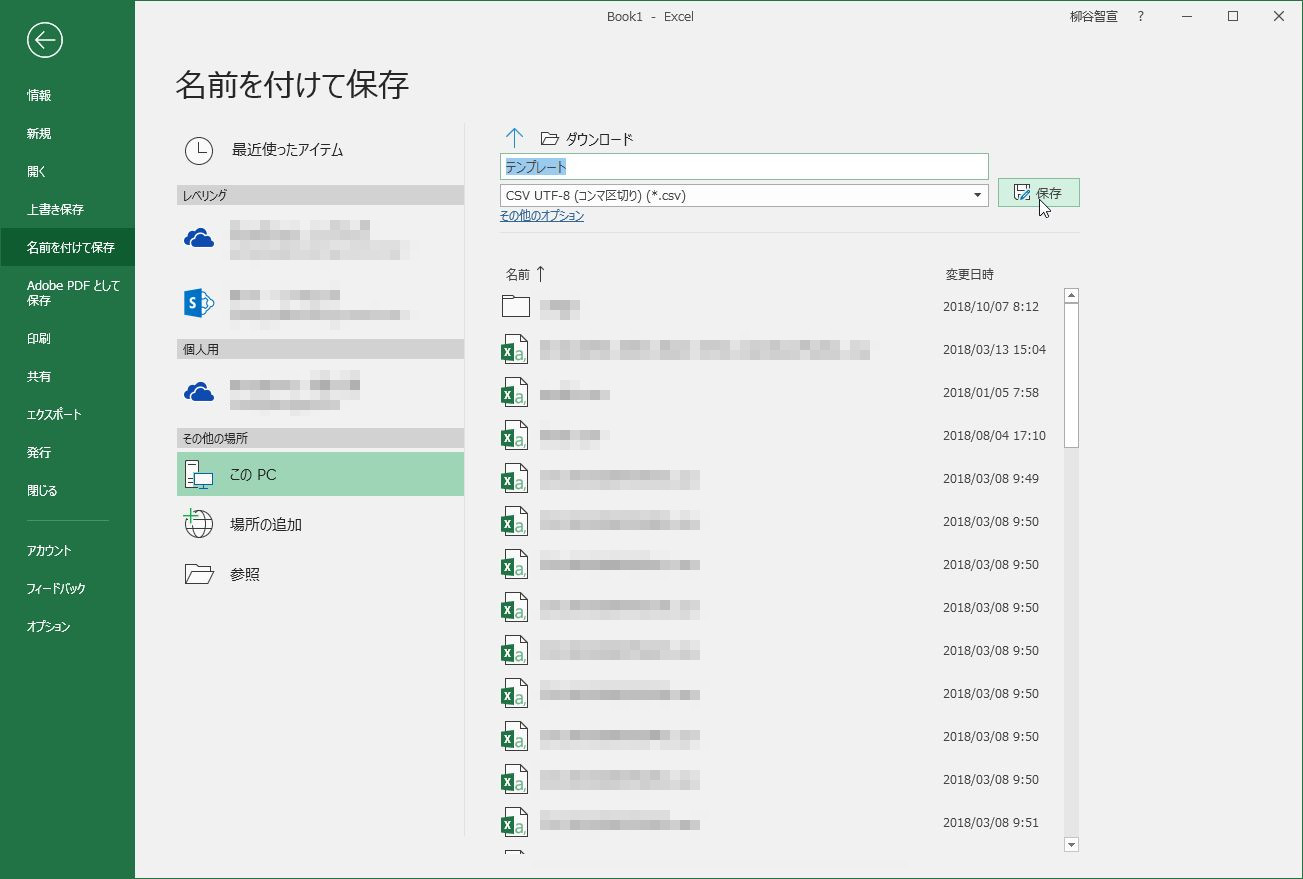
Task: Maximize the Excel window
Action: [x=1233, y=17]
